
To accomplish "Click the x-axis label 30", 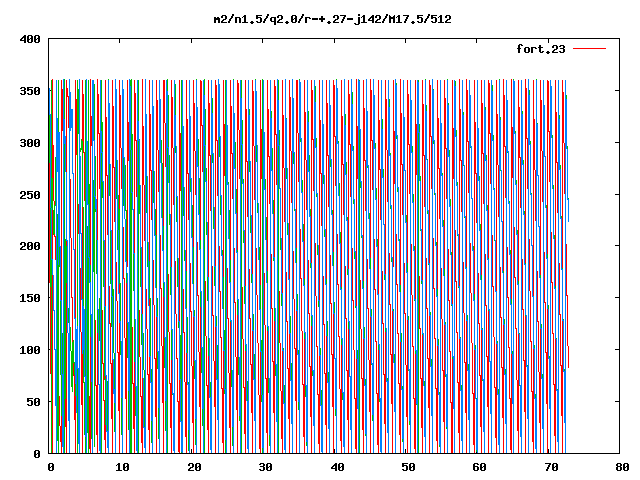I will (265, 467).
